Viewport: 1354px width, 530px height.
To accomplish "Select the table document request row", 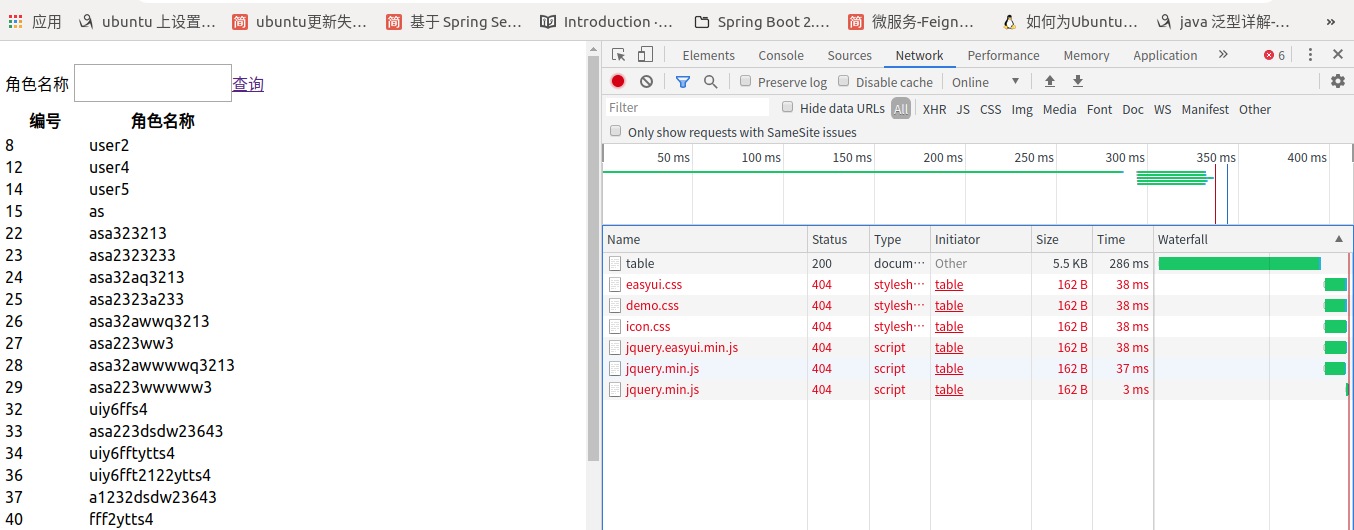I will click(x=977, y=263).
